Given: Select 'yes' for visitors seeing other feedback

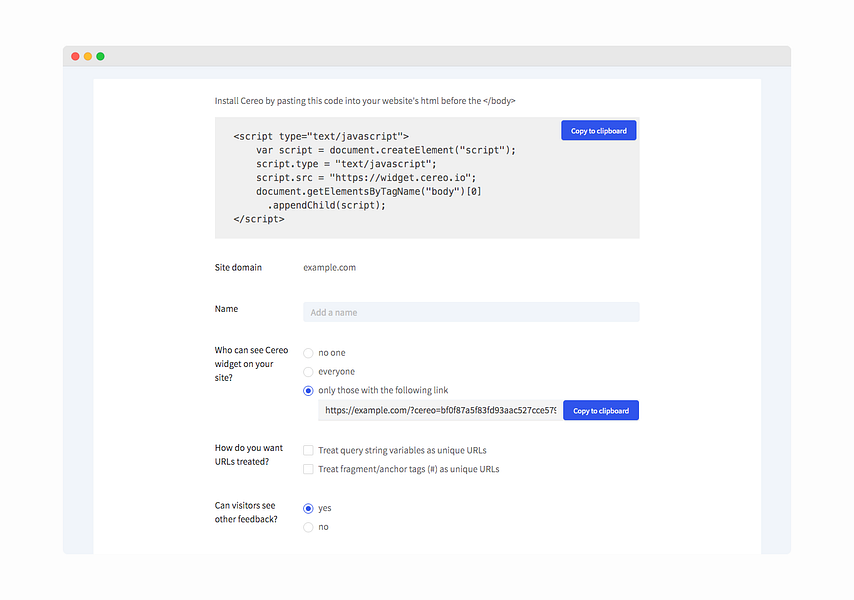Looking at the screenshot, I should click(308, 508).
